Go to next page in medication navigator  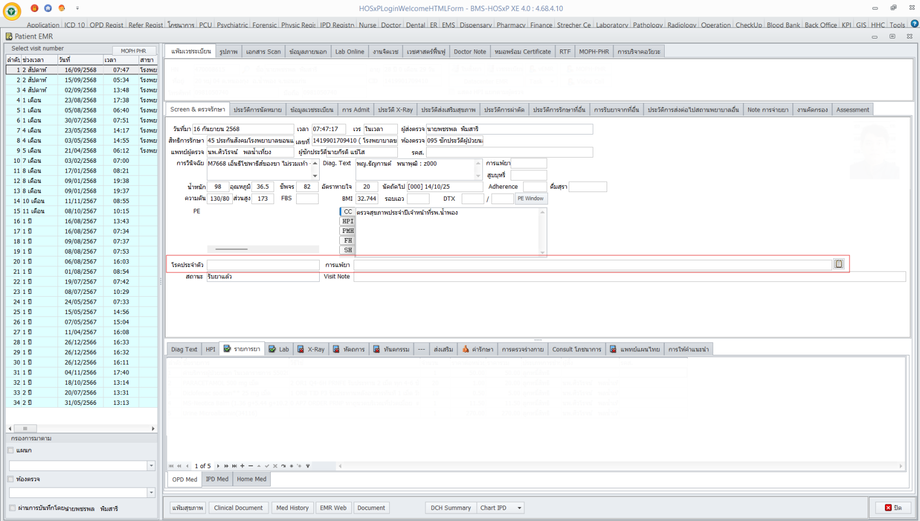pyautogui.click(x=226, y=466)
